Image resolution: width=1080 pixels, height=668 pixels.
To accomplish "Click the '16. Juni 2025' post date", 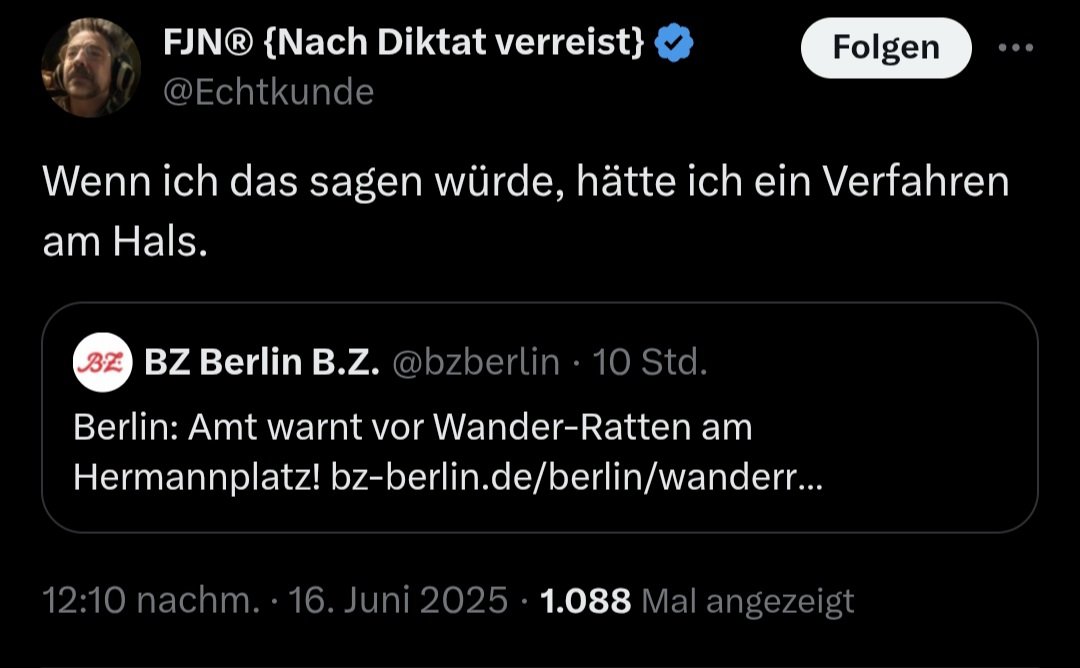I will click(x=399, y=600).
